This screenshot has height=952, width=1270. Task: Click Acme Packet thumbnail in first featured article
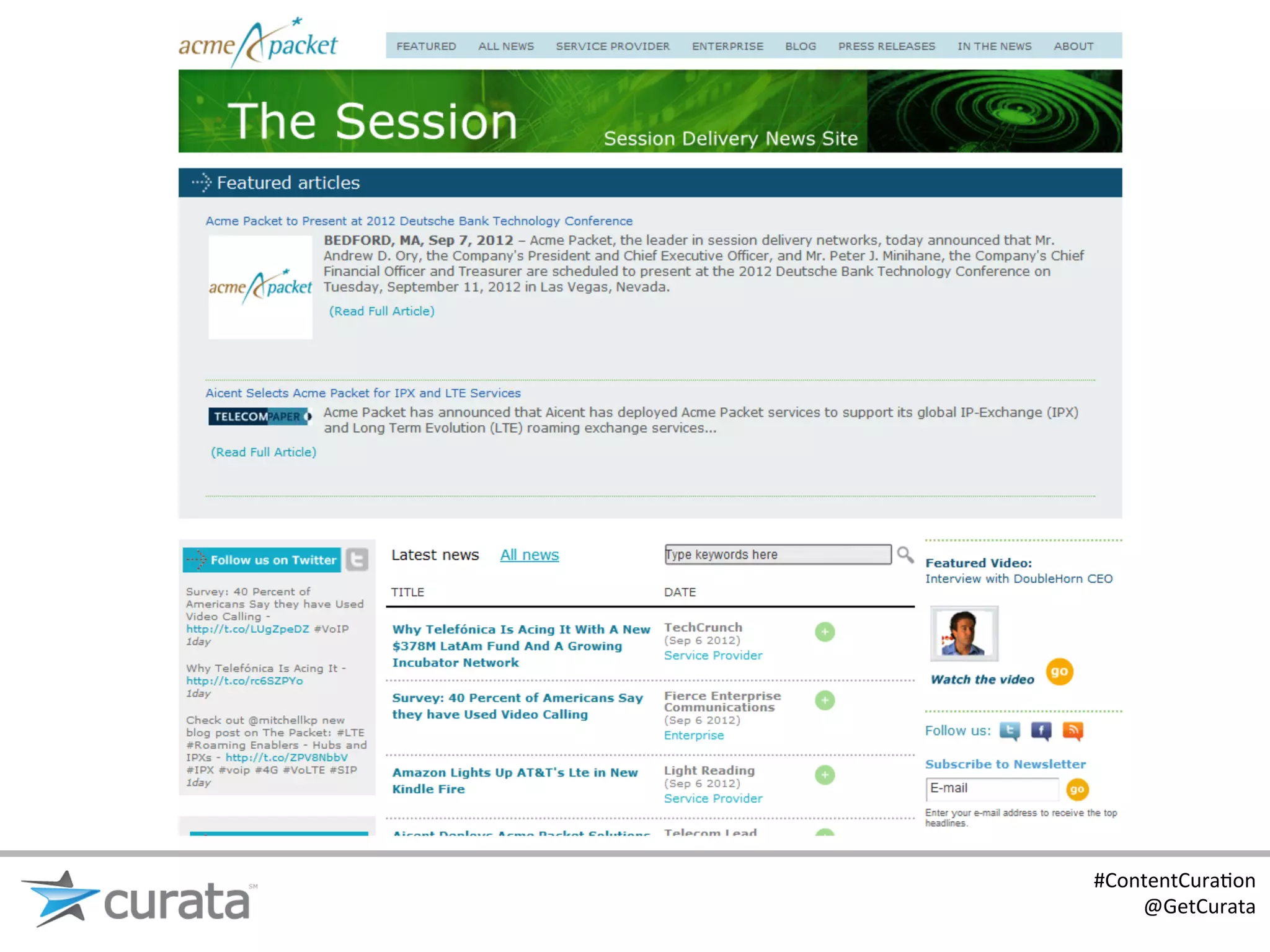[260, 287]
